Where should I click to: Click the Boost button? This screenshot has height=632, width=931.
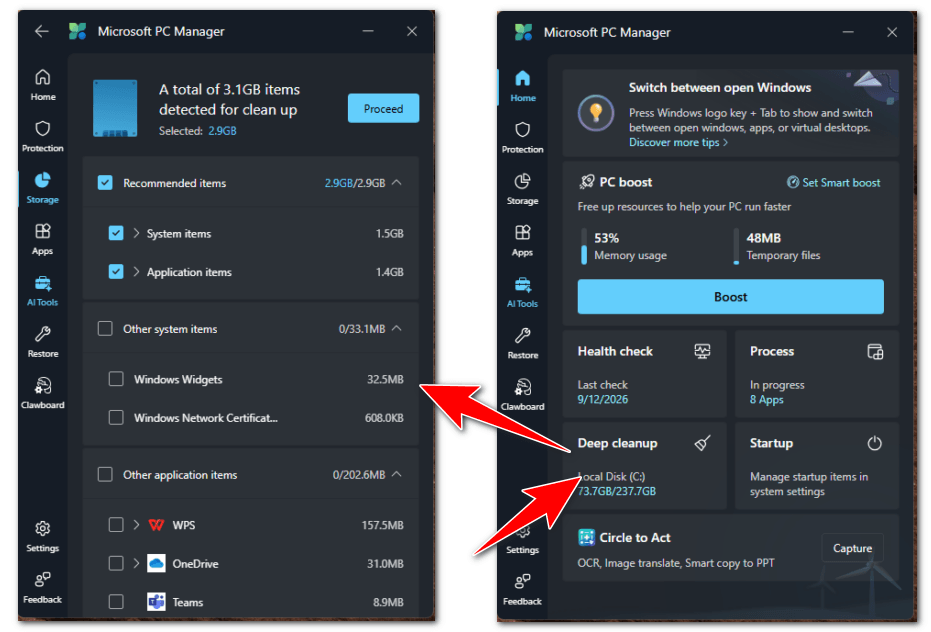pyautogui.click(x=730, y=296)
